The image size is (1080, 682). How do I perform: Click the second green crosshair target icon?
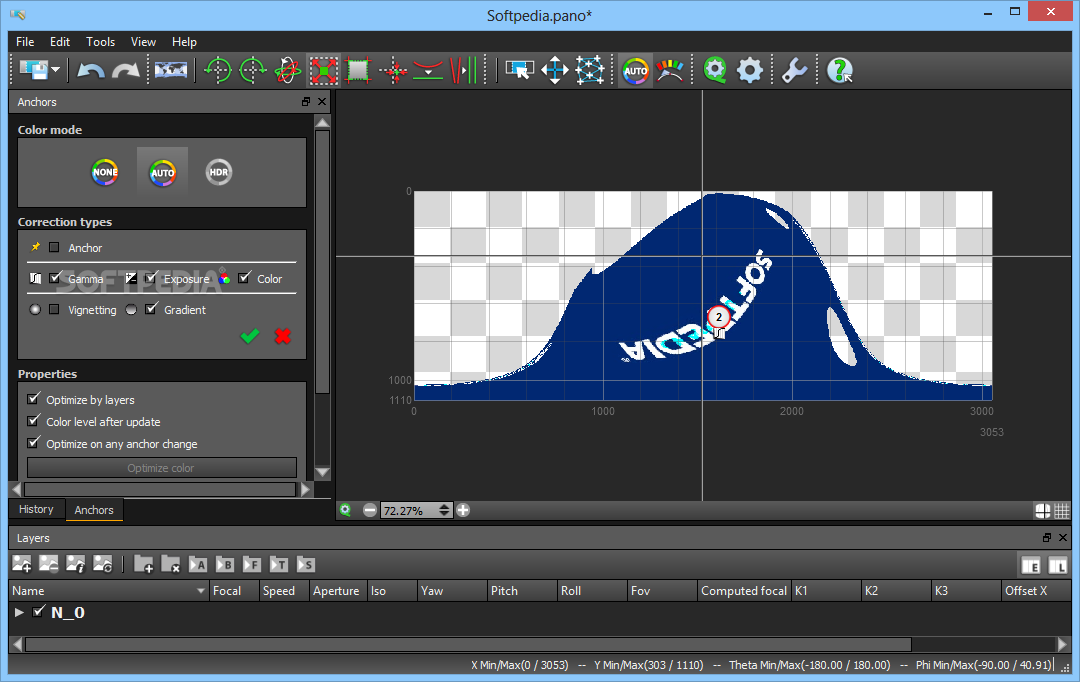(253, 70)
